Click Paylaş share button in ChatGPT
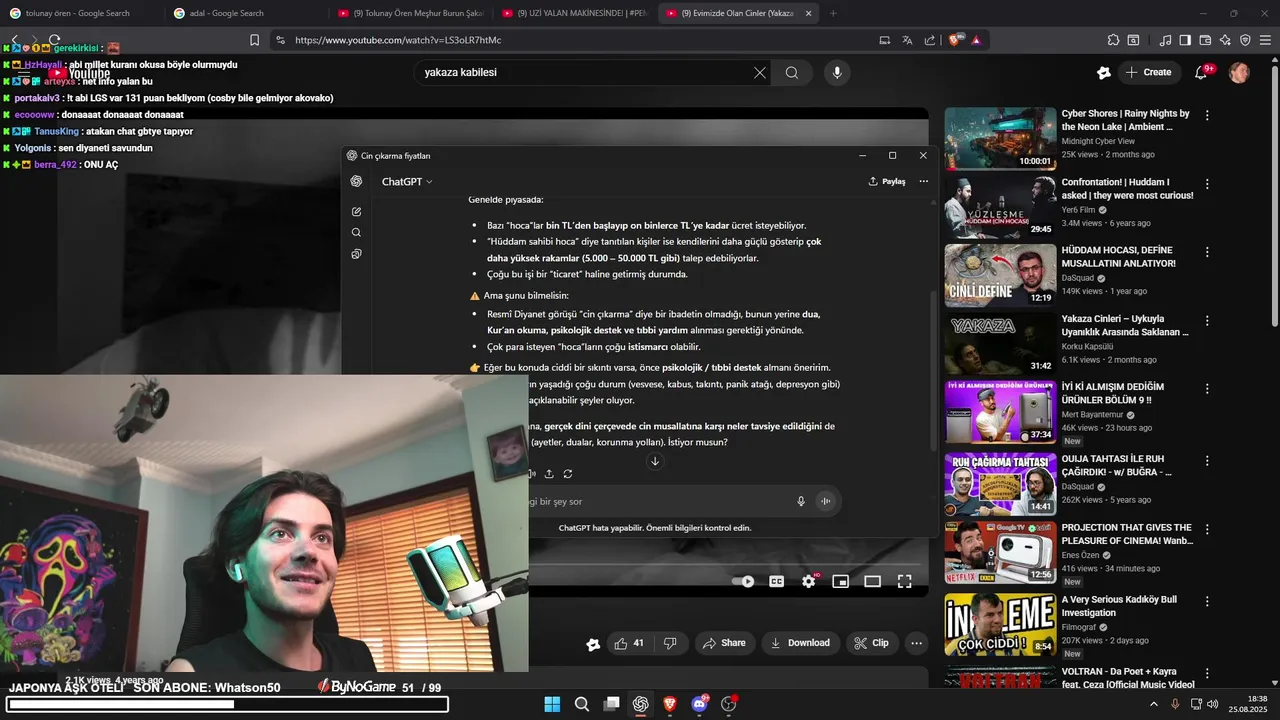The height and width of the screenshot is (720, 1280). (887, 182)
